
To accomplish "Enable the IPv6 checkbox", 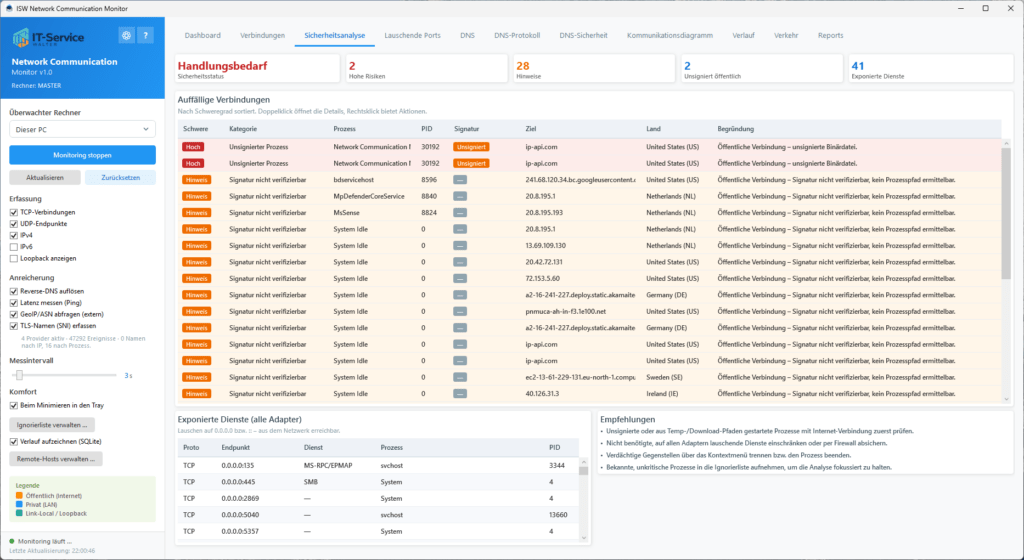I will tap(14, 247).
